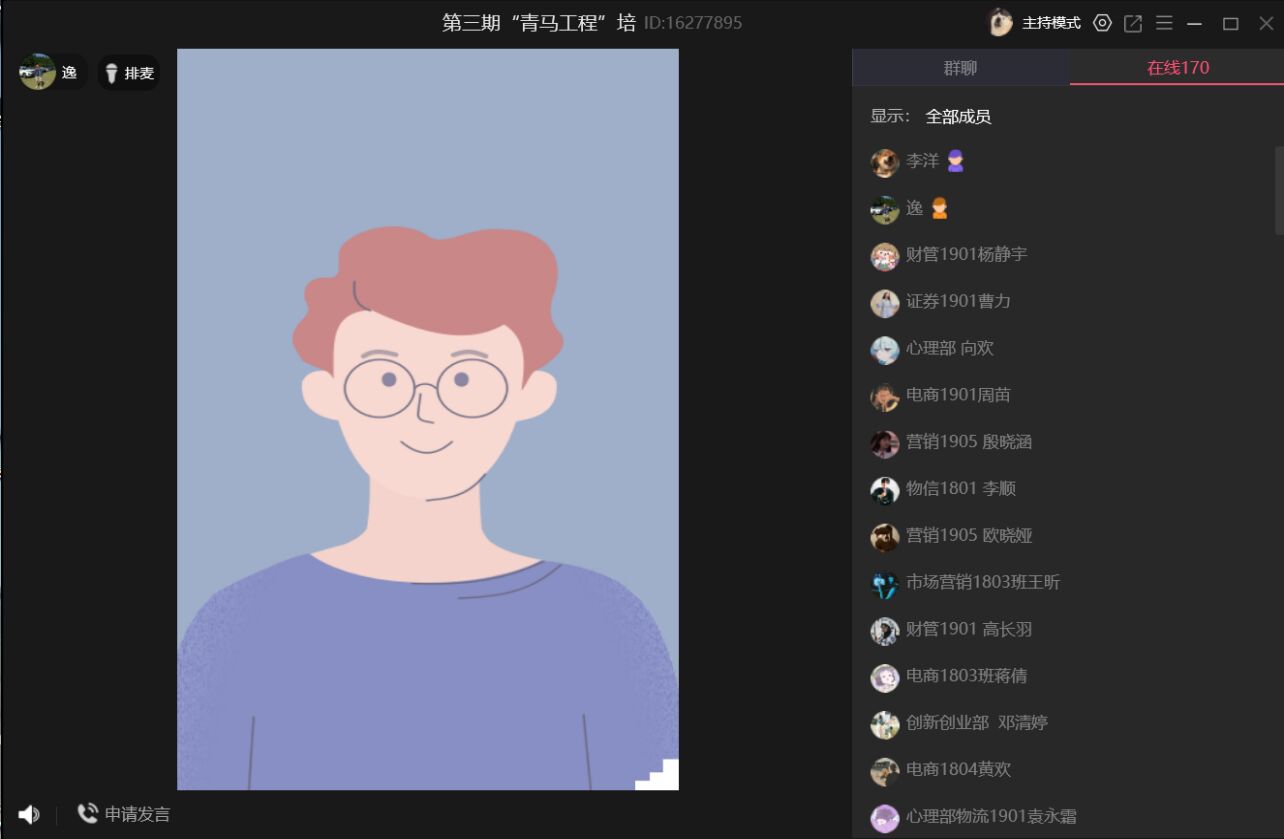Click the 排麦 microphone queue button
The image size is (1284, 839).
click(x=129, y=73)
